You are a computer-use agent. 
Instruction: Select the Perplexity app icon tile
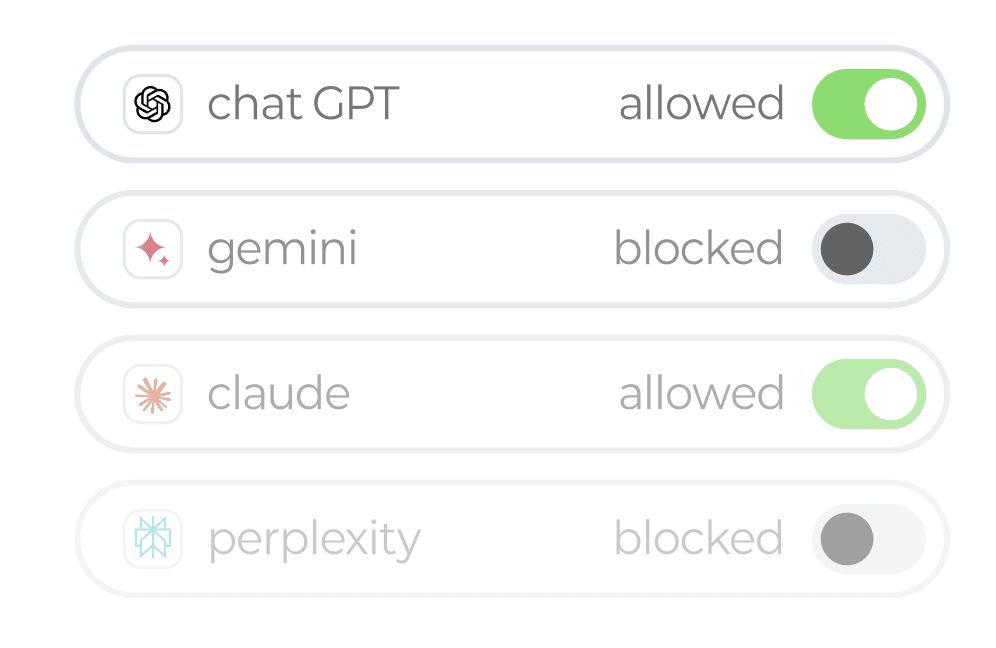152,538
